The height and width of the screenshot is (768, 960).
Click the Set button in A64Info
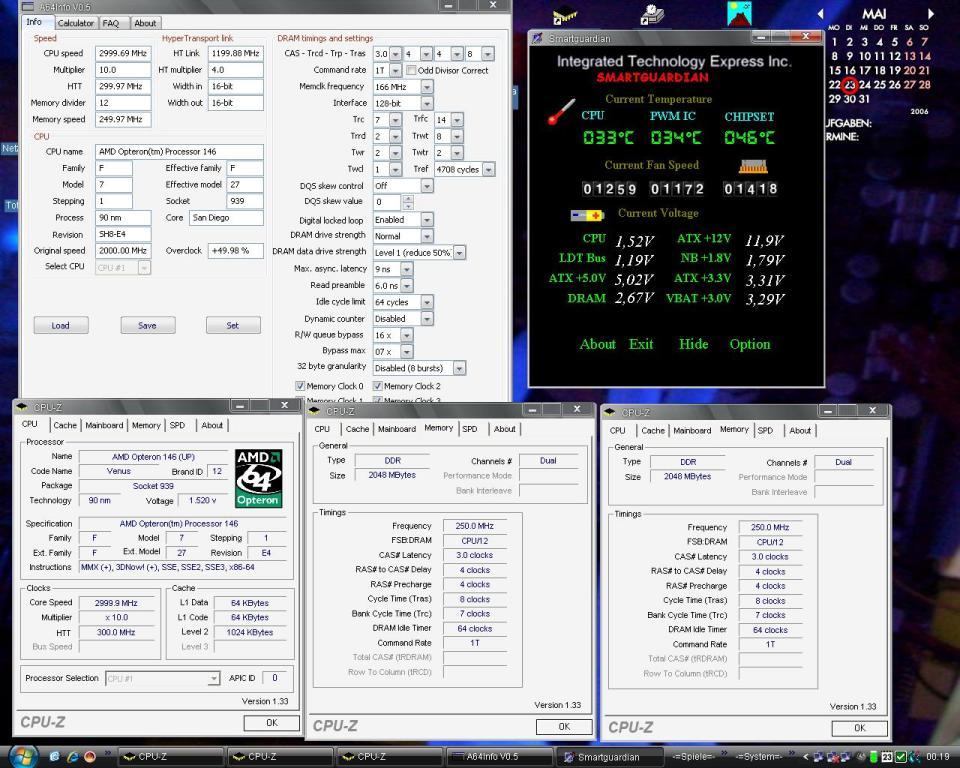pos(233,325)
